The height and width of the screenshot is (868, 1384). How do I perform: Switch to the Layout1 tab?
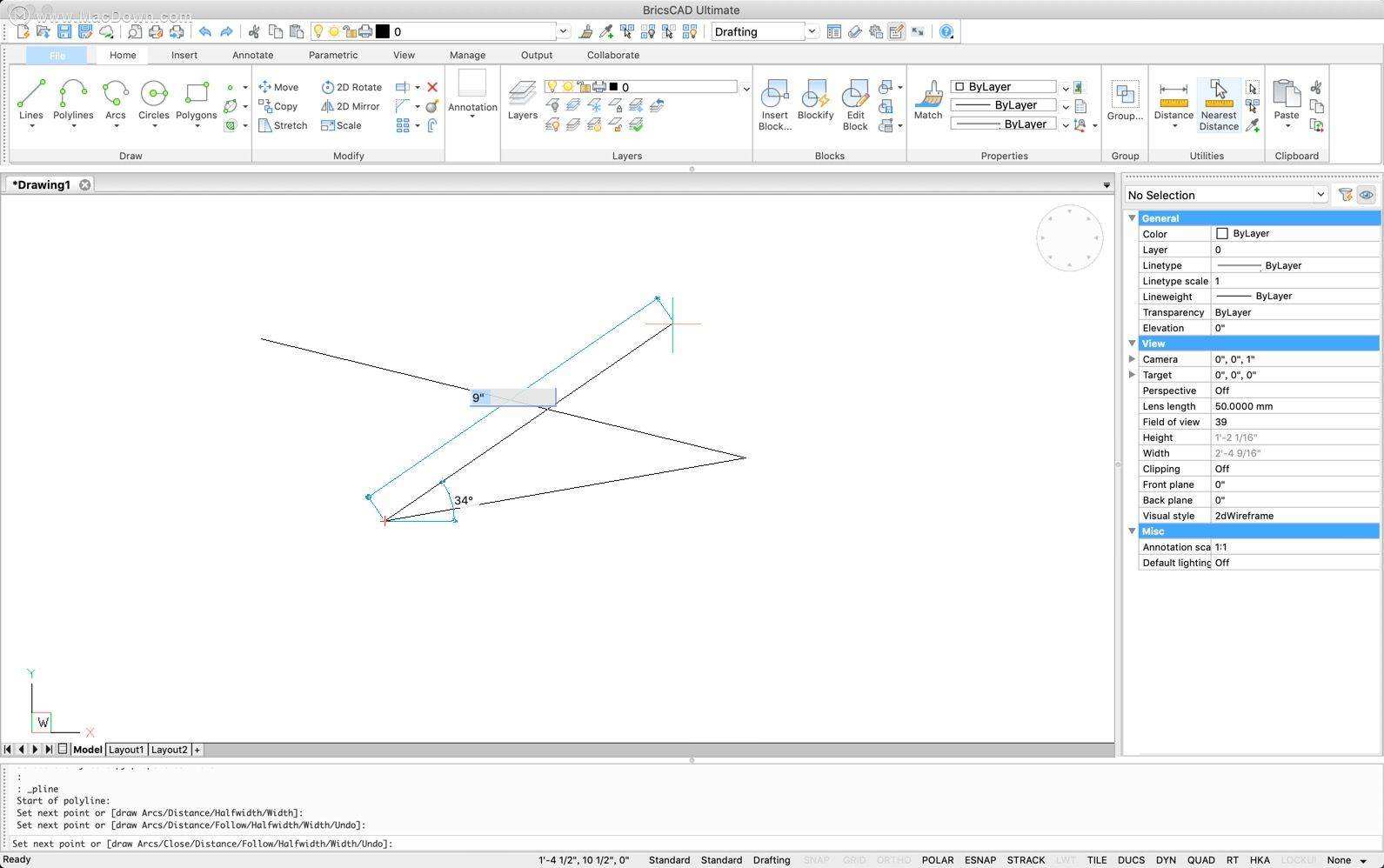pyautogui.click(x=125, y=750)
